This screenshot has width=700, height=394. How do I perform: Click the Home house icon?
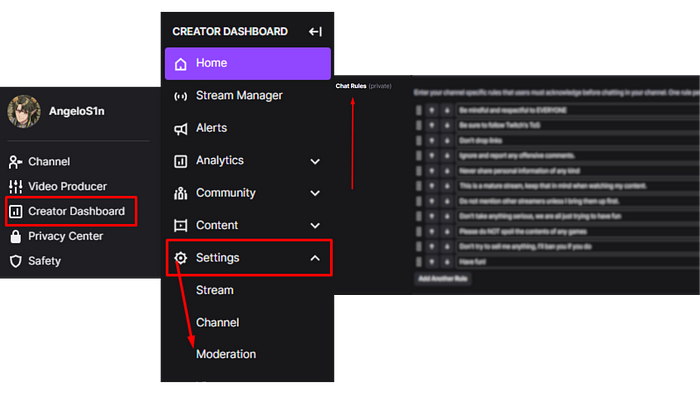180,64
